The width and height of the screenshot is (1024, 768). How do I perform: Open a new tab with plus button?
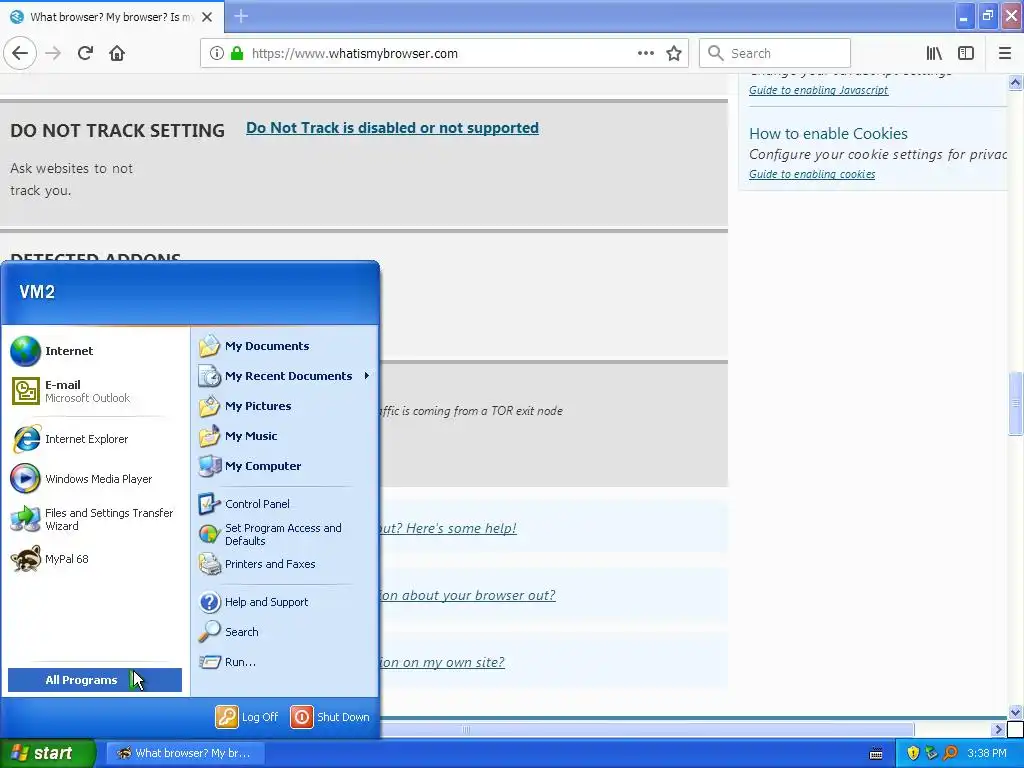pos(241,16)
